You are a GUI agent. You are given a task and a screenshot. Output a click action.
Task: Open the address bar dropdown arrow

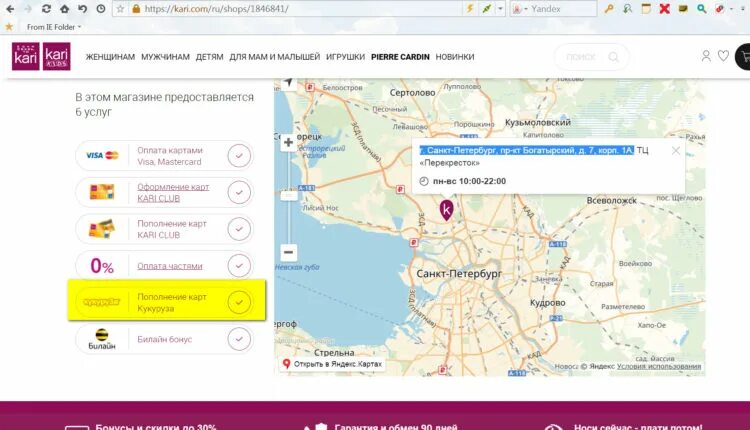[x=500, y=9]
